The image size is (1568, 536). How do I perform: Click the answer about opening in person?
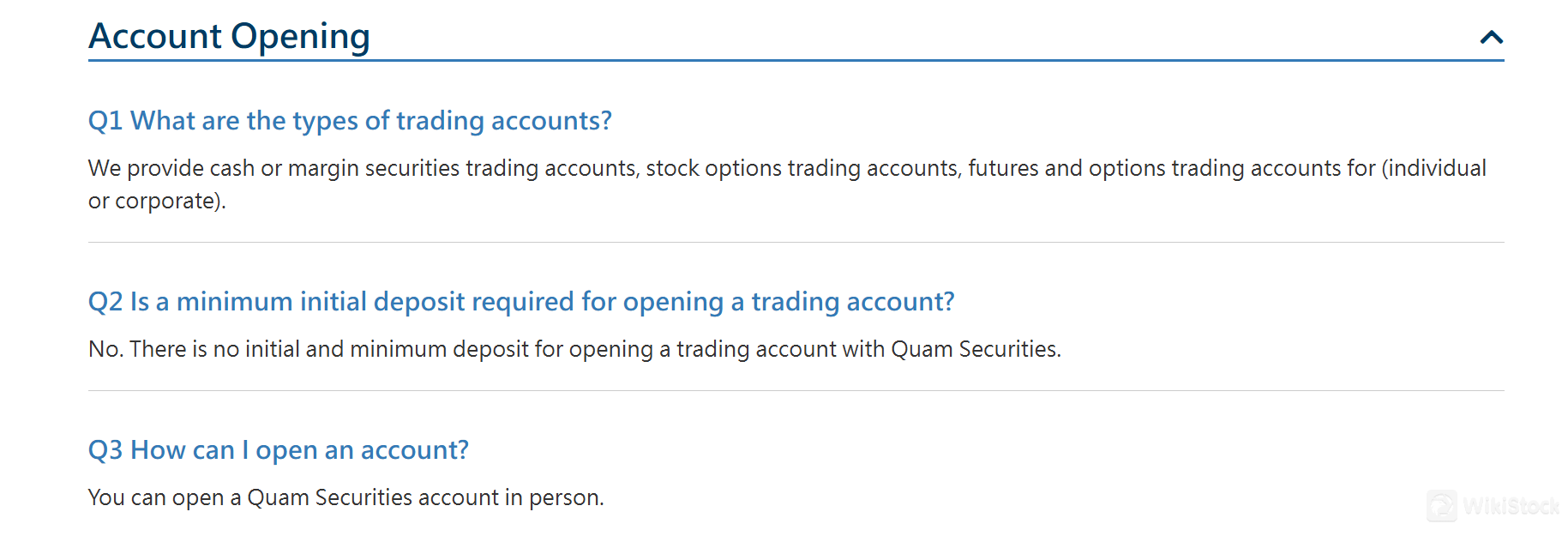[345, 498]
